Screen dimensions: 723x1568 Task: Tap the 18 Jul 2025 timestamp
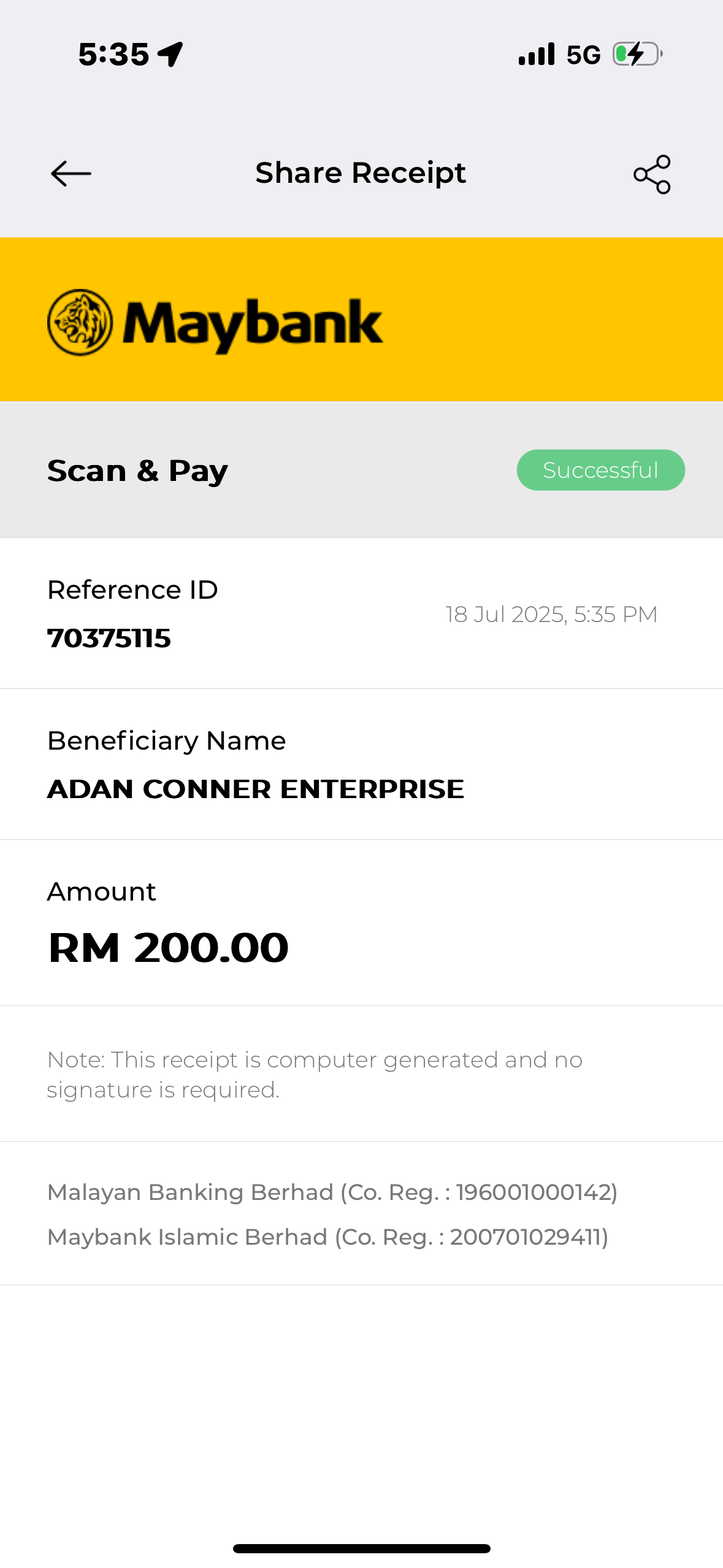551,614
